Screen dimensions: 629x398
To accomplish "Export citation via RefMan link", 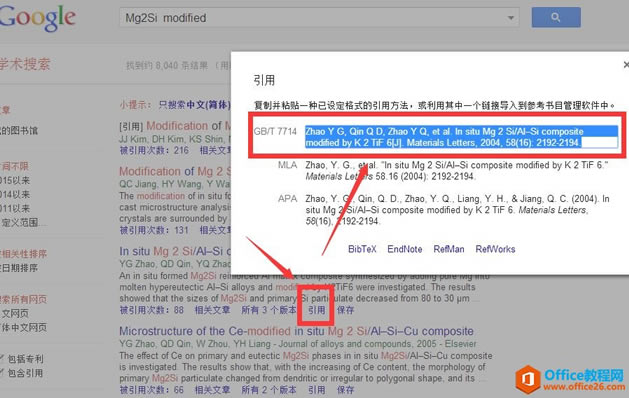I will point(448,249).
